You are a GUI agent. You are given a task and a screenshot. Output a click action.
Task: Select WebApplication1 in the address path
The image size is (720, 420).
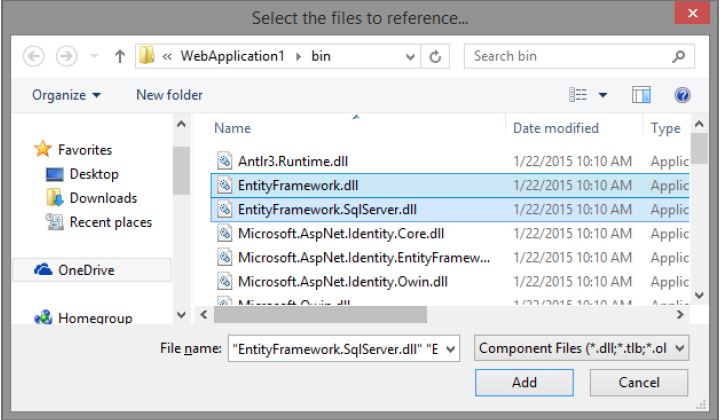[232, 56]
